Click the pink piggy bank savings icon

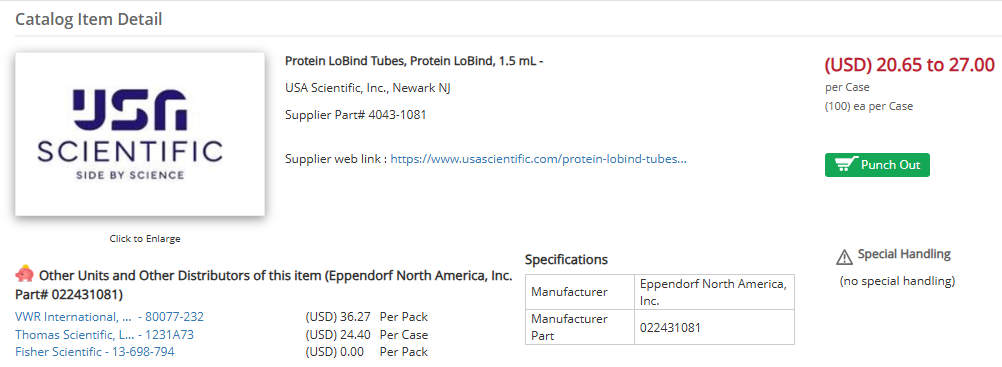tap(24, 274)
